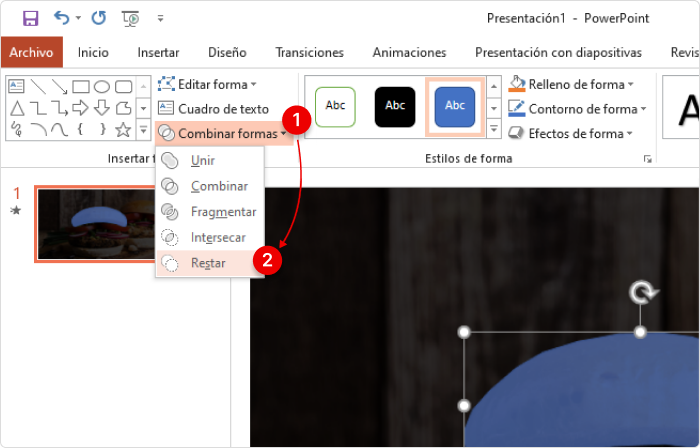Screen dimensions: 700x448
Task: Select the rounded rectangle shape
Action: (x=124, y=86)
